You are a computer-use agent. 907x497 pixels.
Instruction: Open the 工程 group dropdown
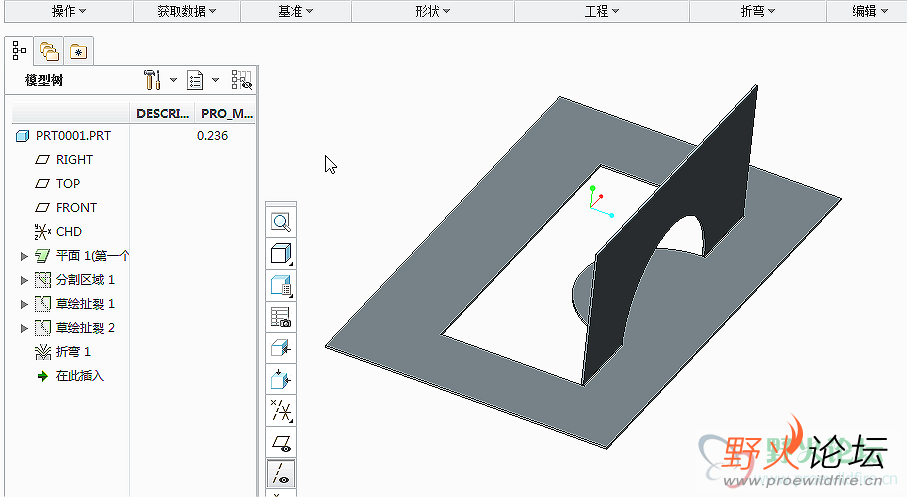[x=602, y=11]
